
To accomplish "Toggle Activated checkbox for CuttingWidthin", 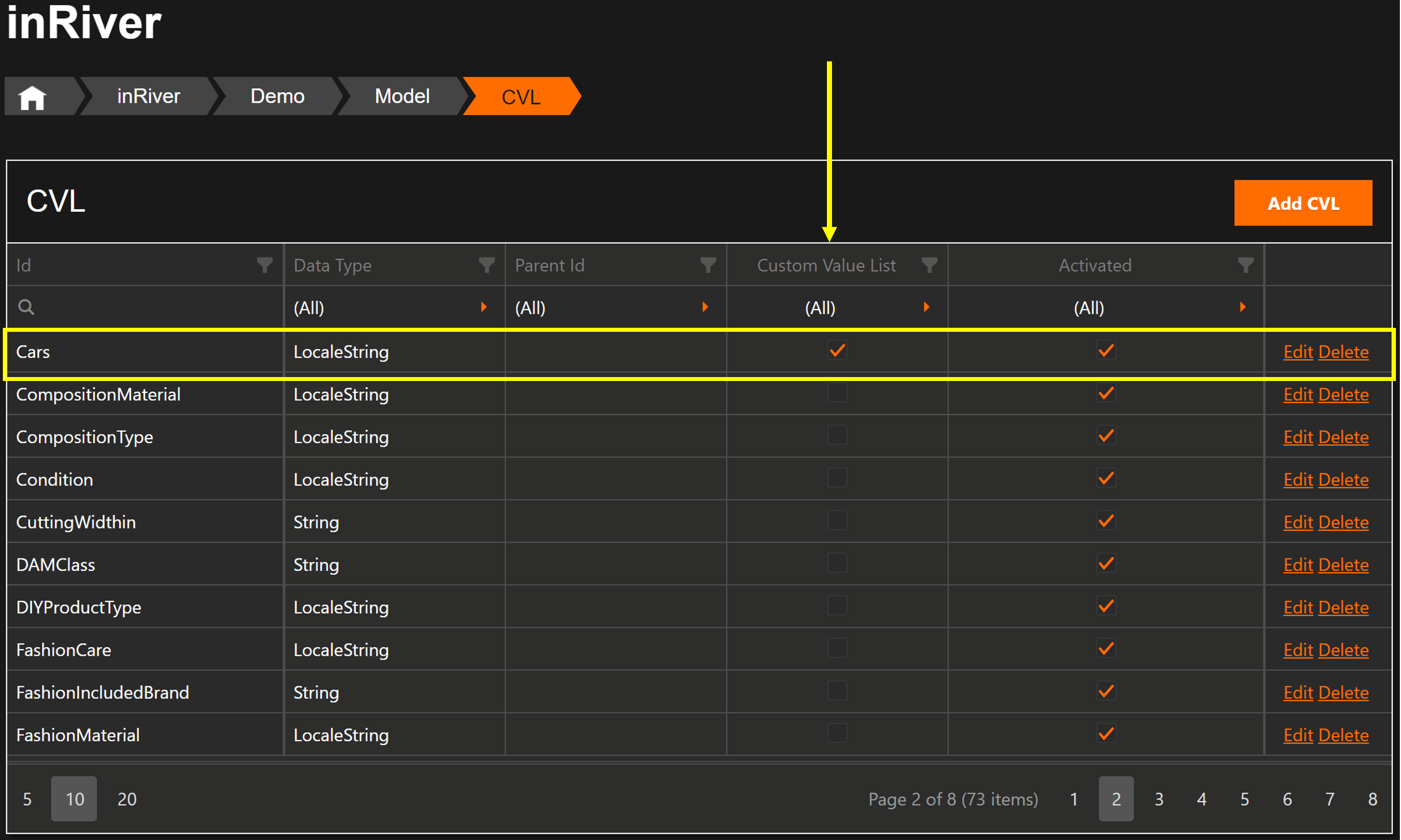I will click(1106, 521).
